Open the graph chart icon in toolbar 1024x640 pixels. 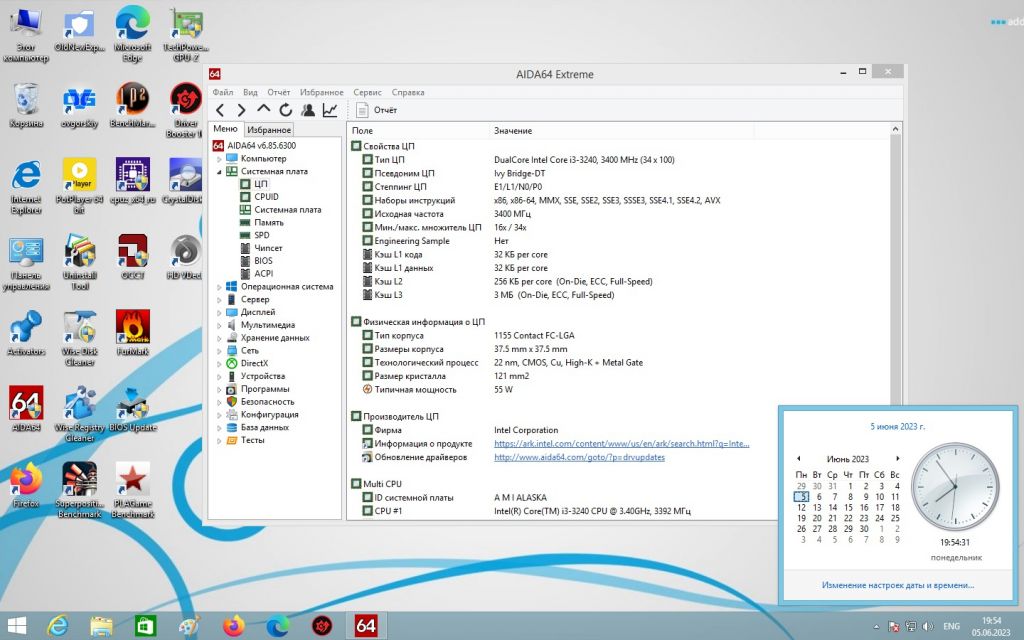[x=330, y=110]
